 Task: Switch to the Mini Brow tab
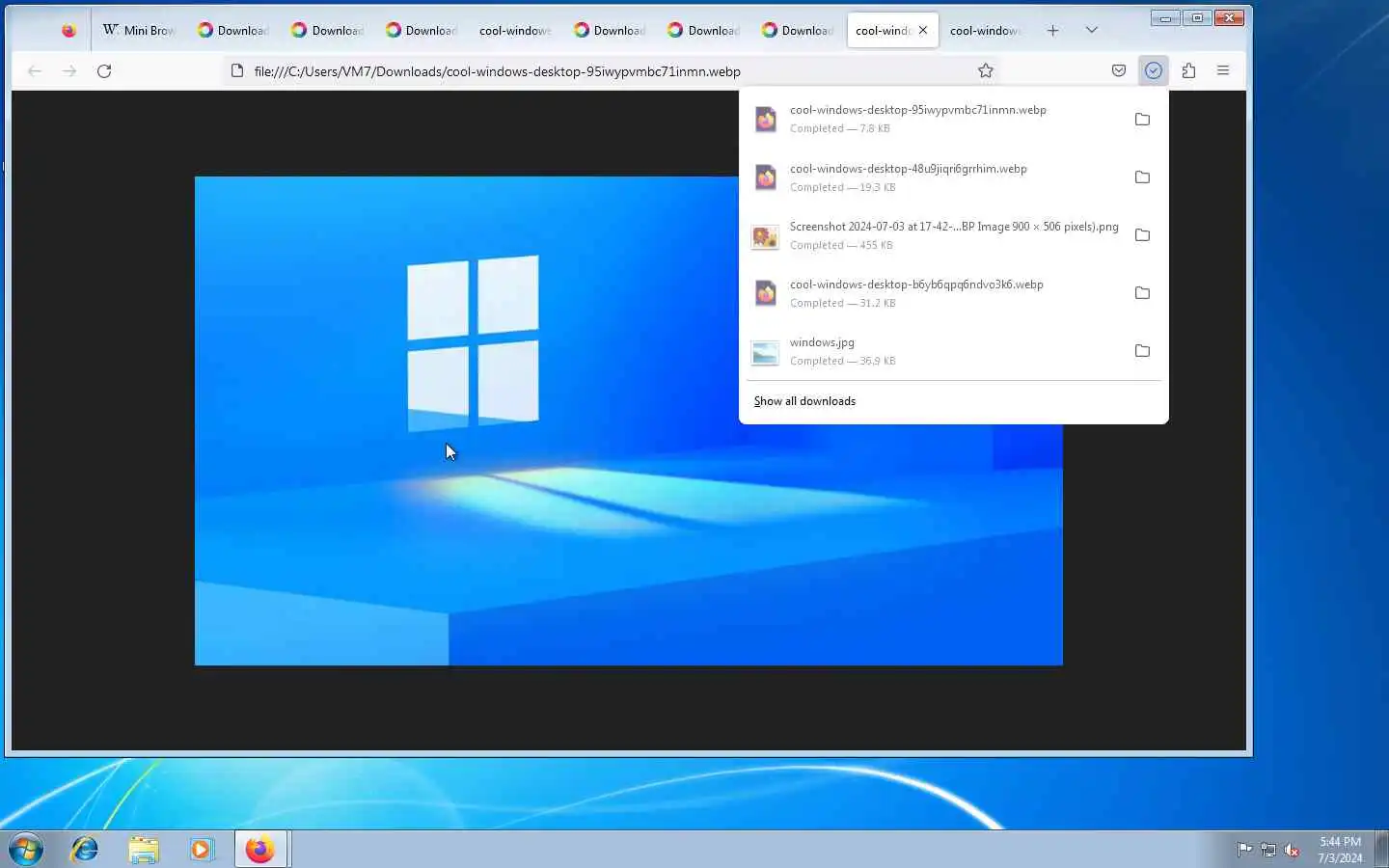click(x=140, y=30)
